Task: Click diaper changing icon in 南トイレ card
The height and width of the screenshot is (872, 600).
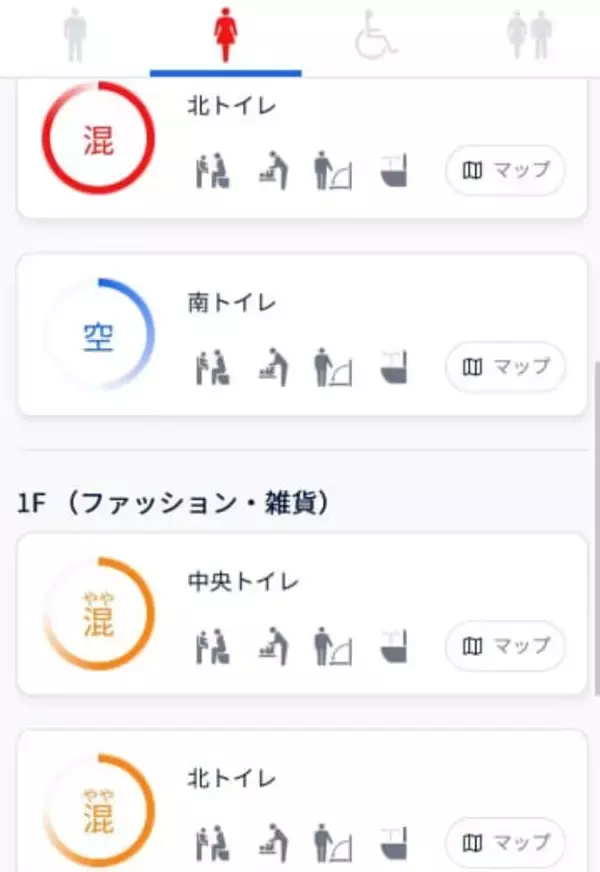Action: pyautogui.click(x=271, y=367)
